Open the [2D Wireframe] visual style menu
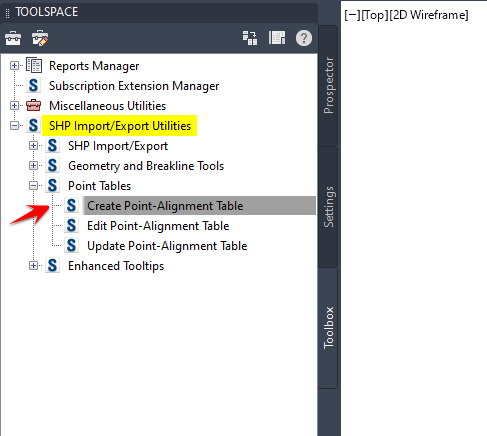The width and height of the screenshot is (487, 436). coord(429,15)
